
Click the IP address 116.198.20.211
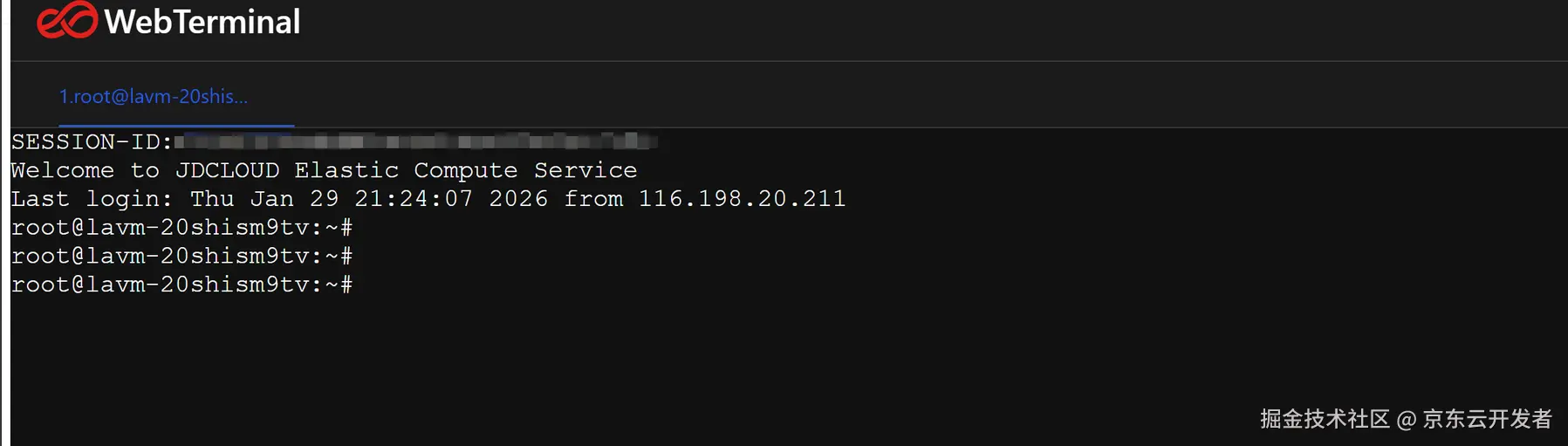(742, 199)
